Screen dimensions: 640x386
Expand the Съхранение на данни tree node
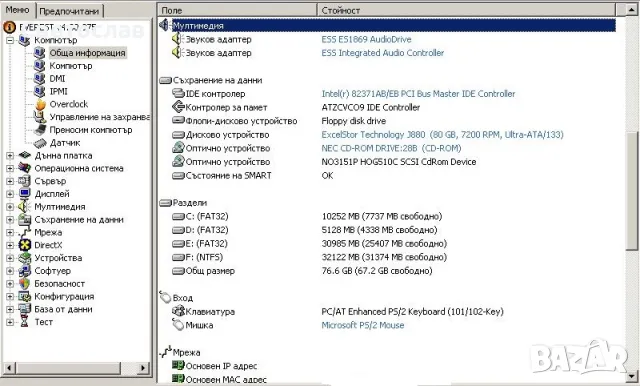click(x=10, y=220)
